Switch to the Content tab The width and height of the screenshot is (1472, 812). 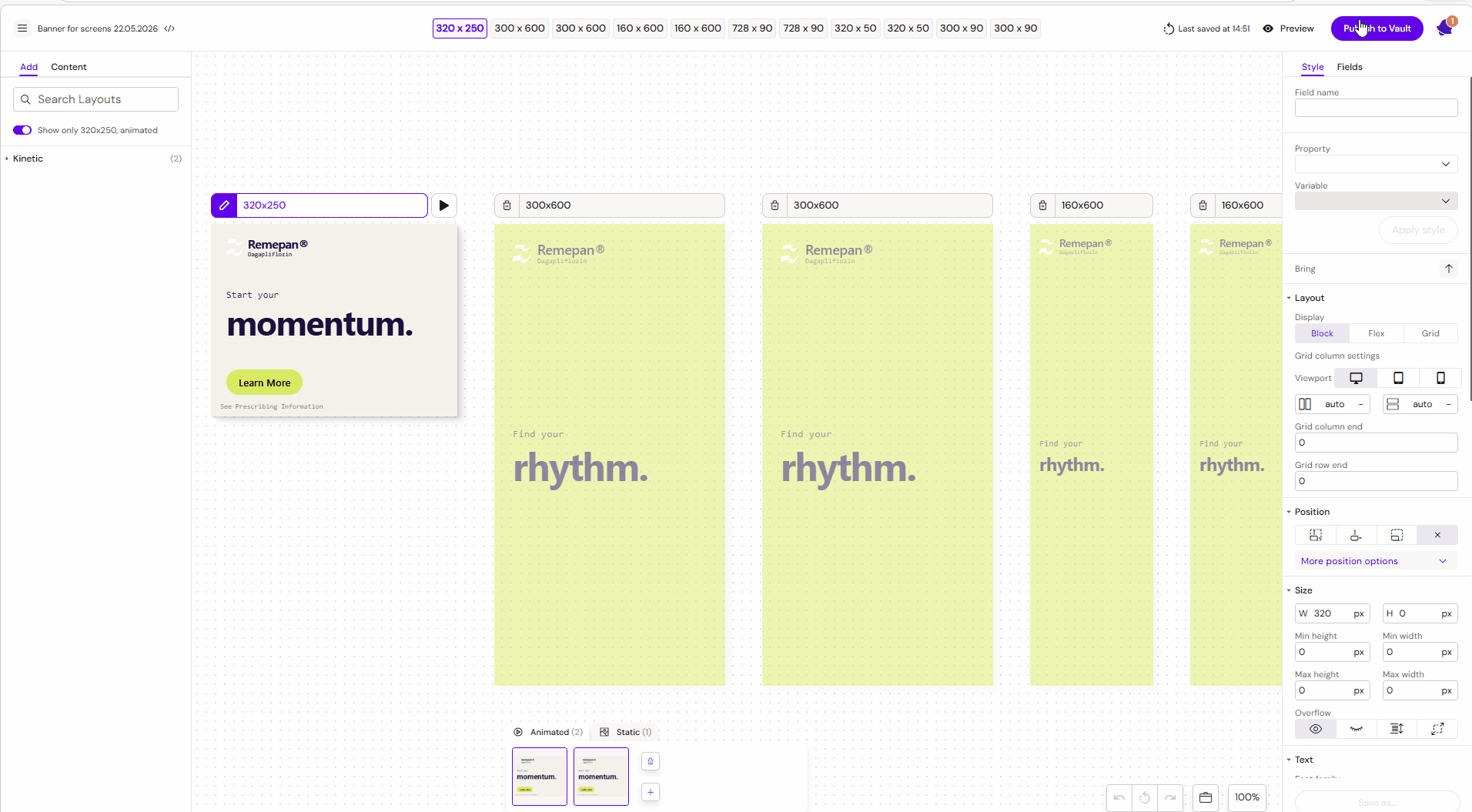pos(69,67)
